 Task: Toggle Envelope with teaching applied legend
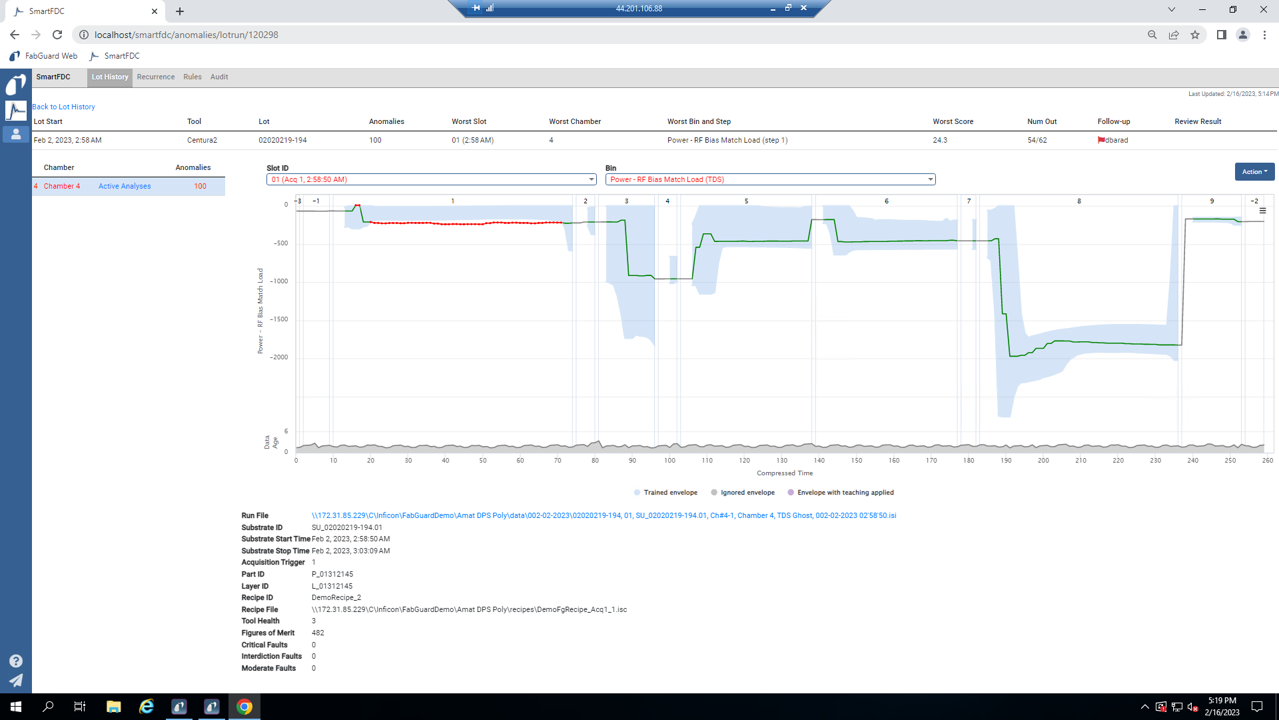840,493
